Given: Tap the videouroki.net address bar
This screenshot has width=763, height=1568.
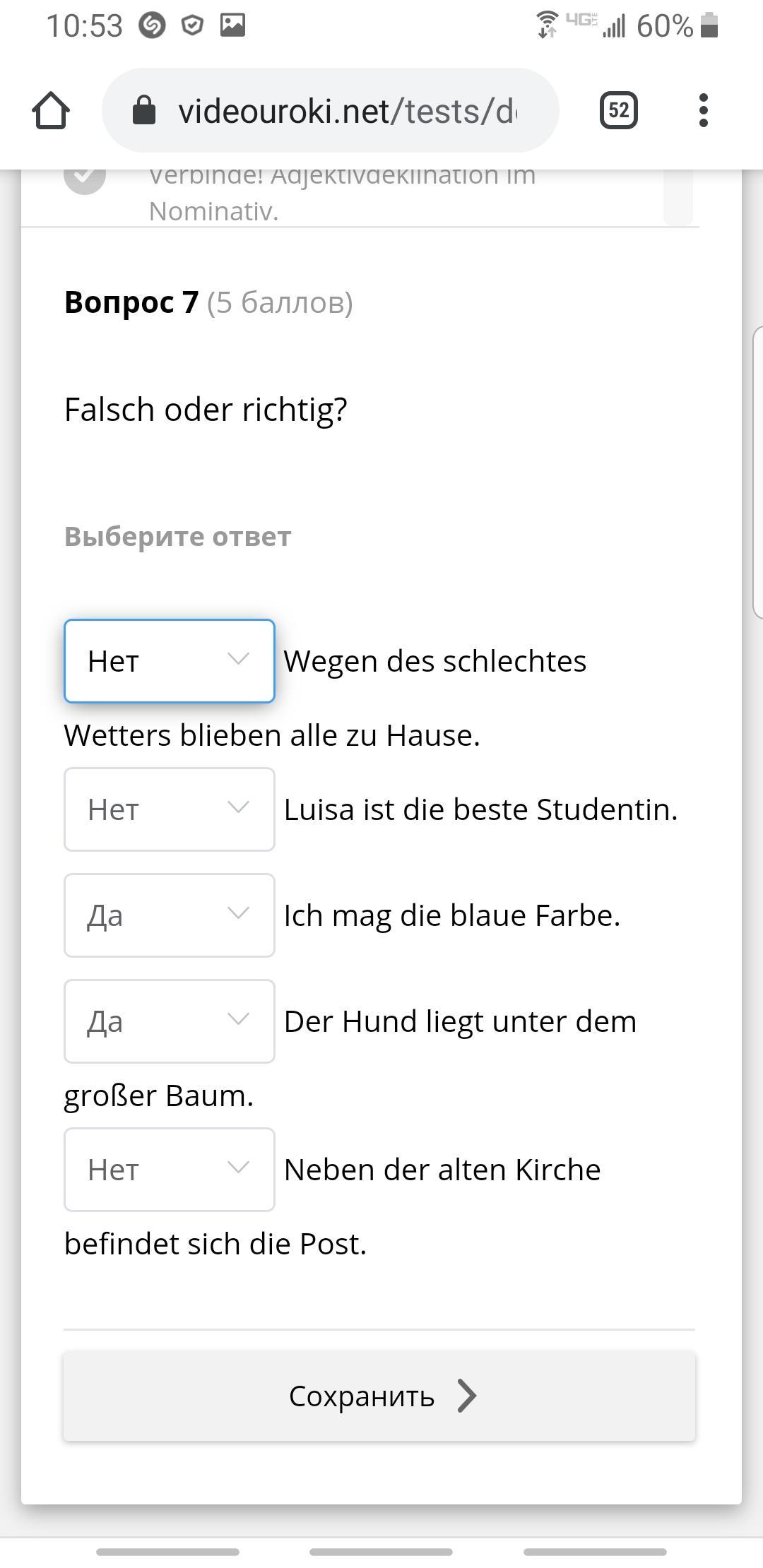Looking at the screenshot, I should point(346,111).
